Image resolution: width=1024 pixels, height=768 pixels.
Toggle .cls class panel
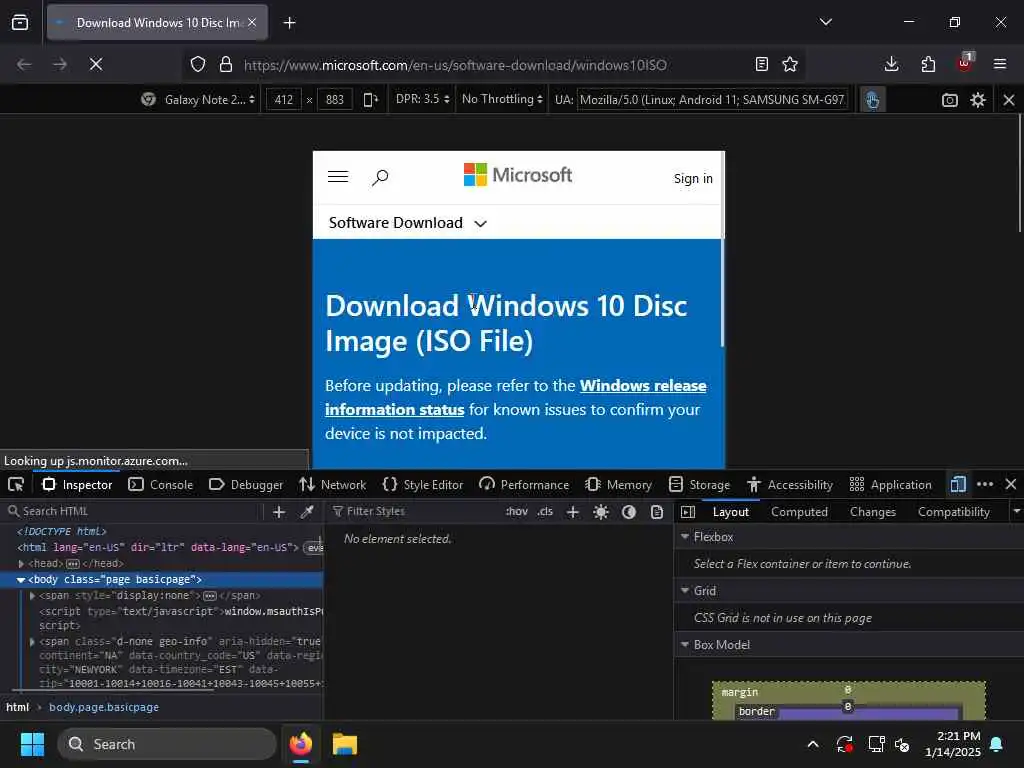545,511
